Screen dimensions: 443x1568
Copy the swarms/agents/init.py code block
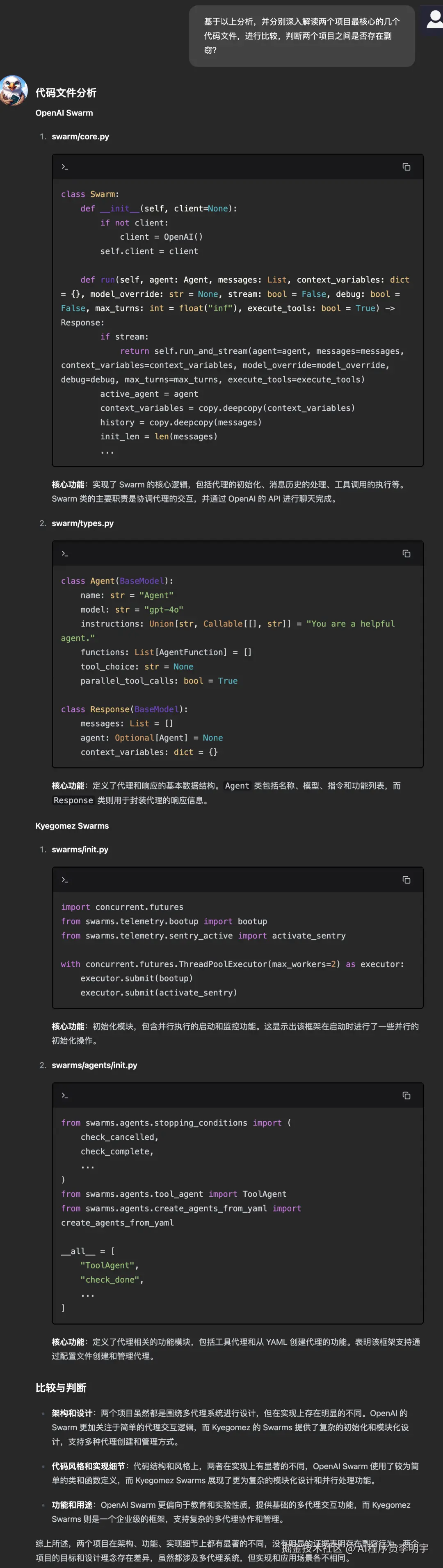(x=406, y=1095)
